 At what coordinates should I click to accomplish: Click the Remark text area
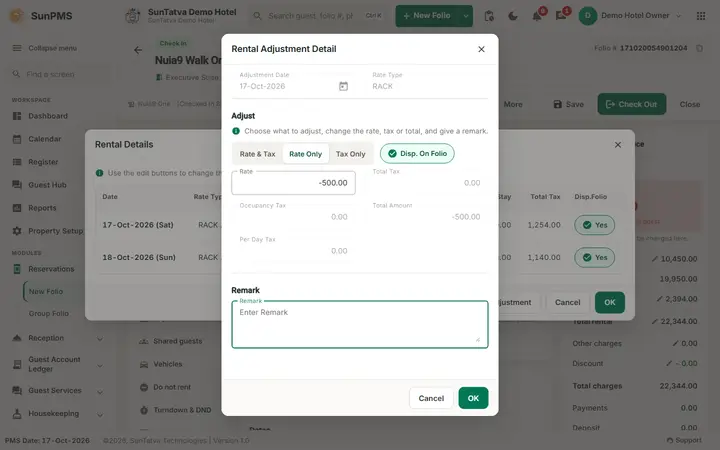pos(360,324)
